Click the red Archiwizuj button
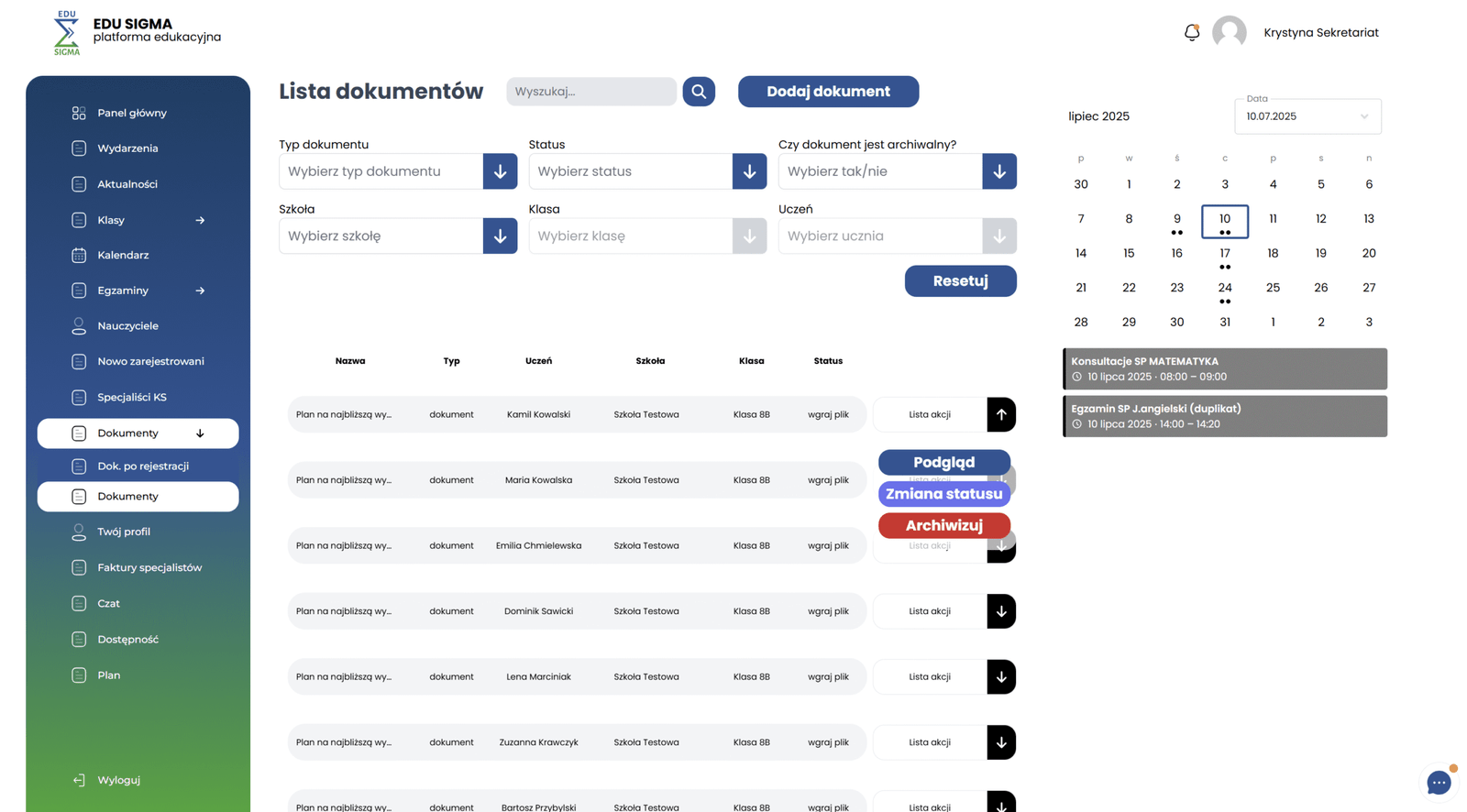 tap(943, 525)
